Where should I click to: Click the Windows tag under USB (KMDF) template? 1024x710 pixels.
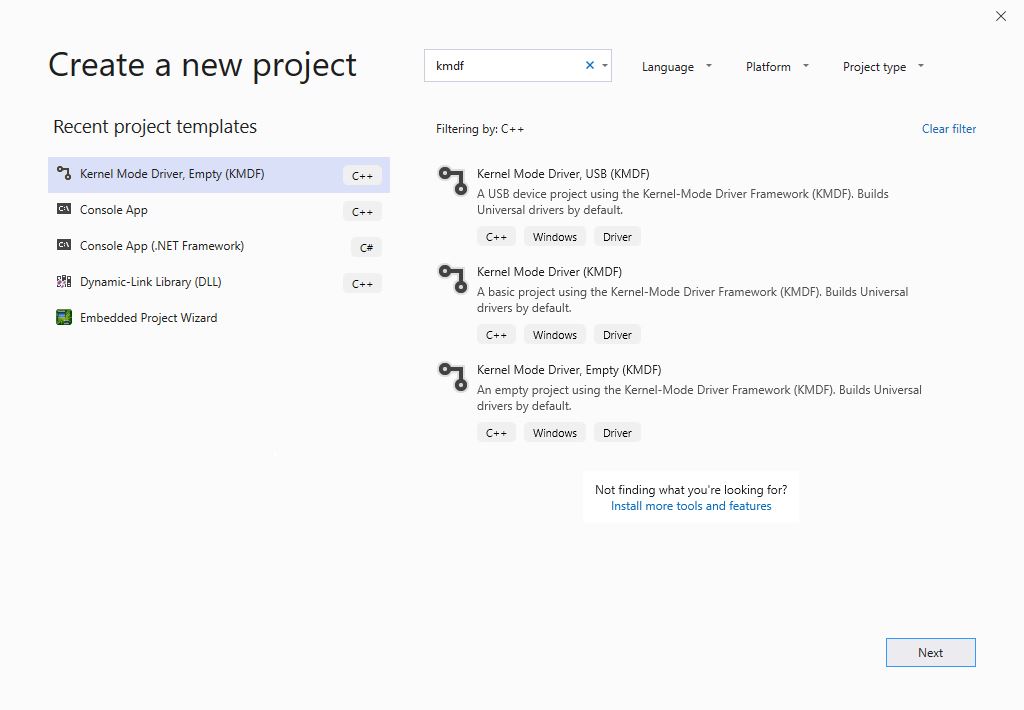(554, 236)
